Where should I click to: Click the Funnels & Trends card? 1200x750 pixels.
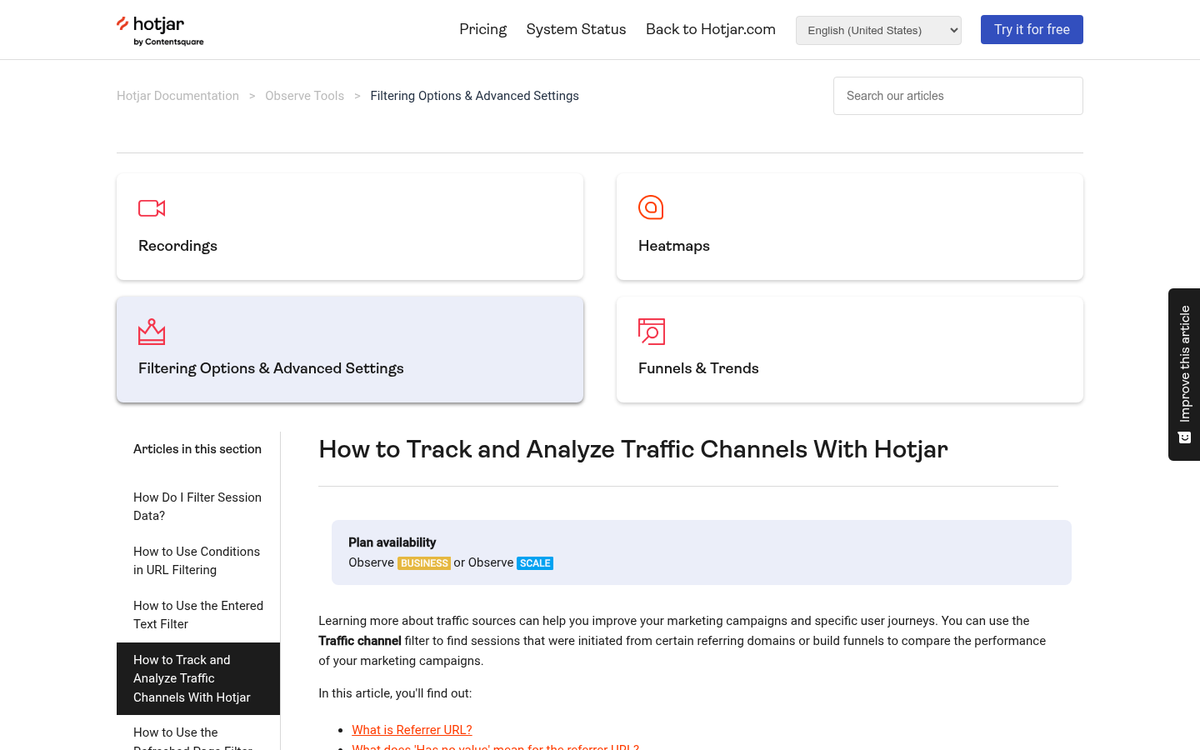click(x=848, y=350)
